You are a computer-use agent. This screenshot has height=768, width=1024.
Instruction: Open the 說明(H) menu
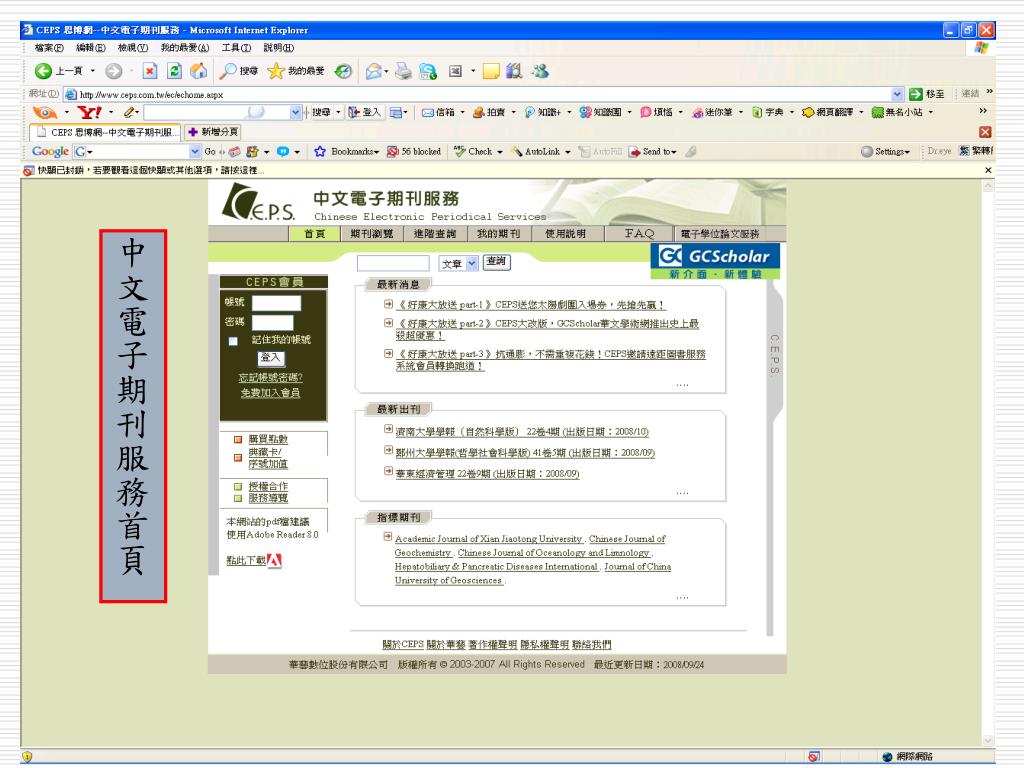pyautogui.click(x=279, y=48)
